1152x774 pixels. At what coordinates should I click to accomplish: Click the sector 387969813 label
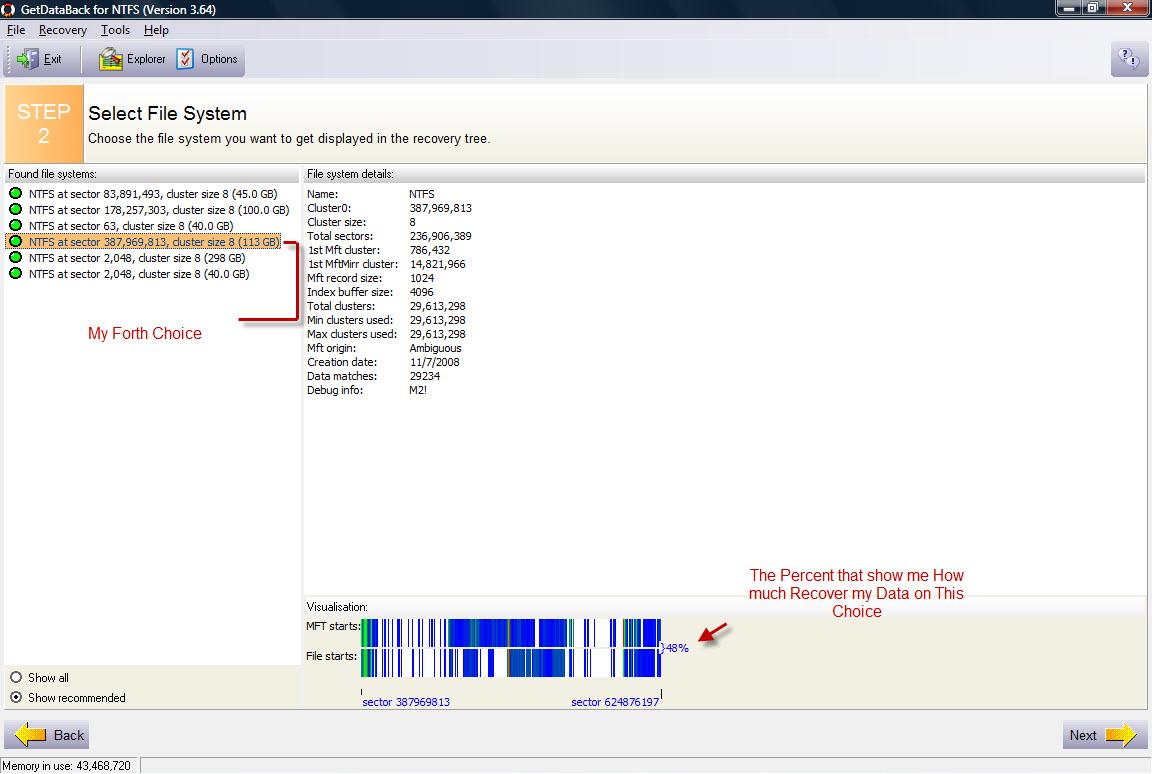tap(406, 702)
